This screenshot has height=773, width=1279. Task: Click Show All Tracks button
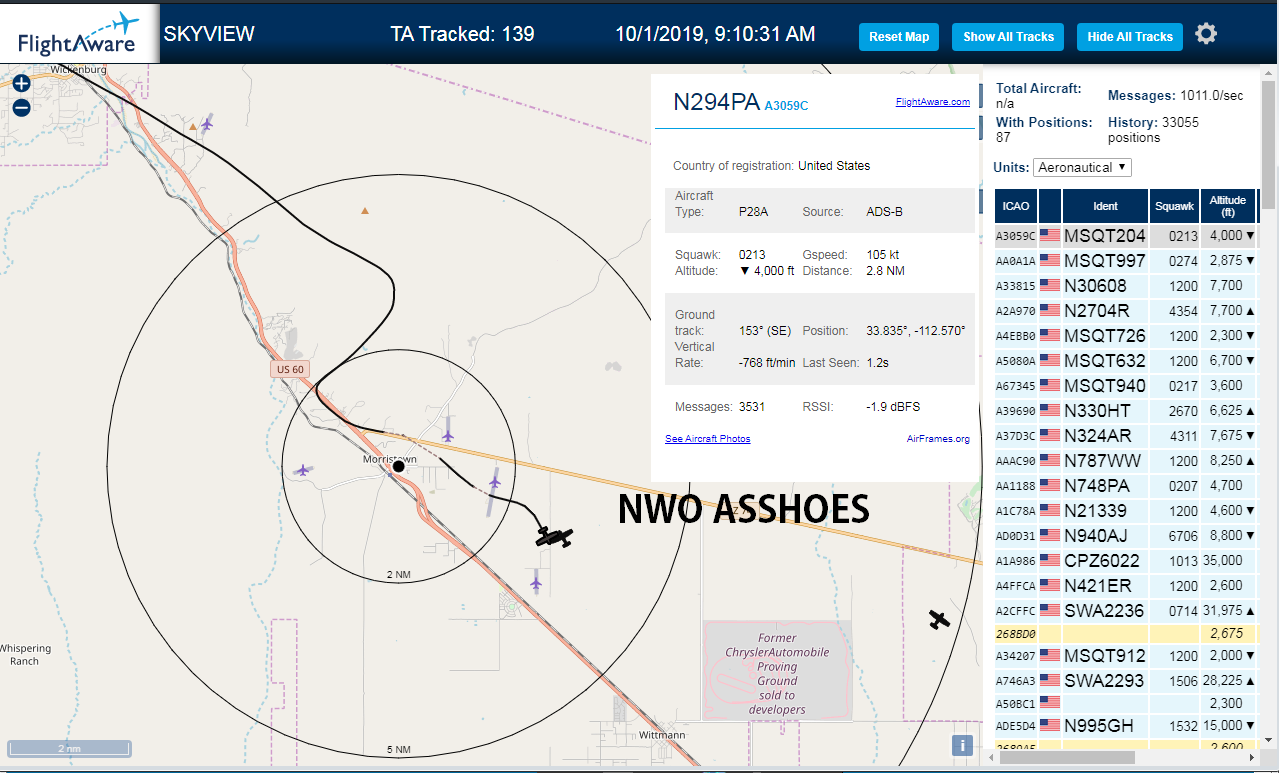pos(1008,37)
